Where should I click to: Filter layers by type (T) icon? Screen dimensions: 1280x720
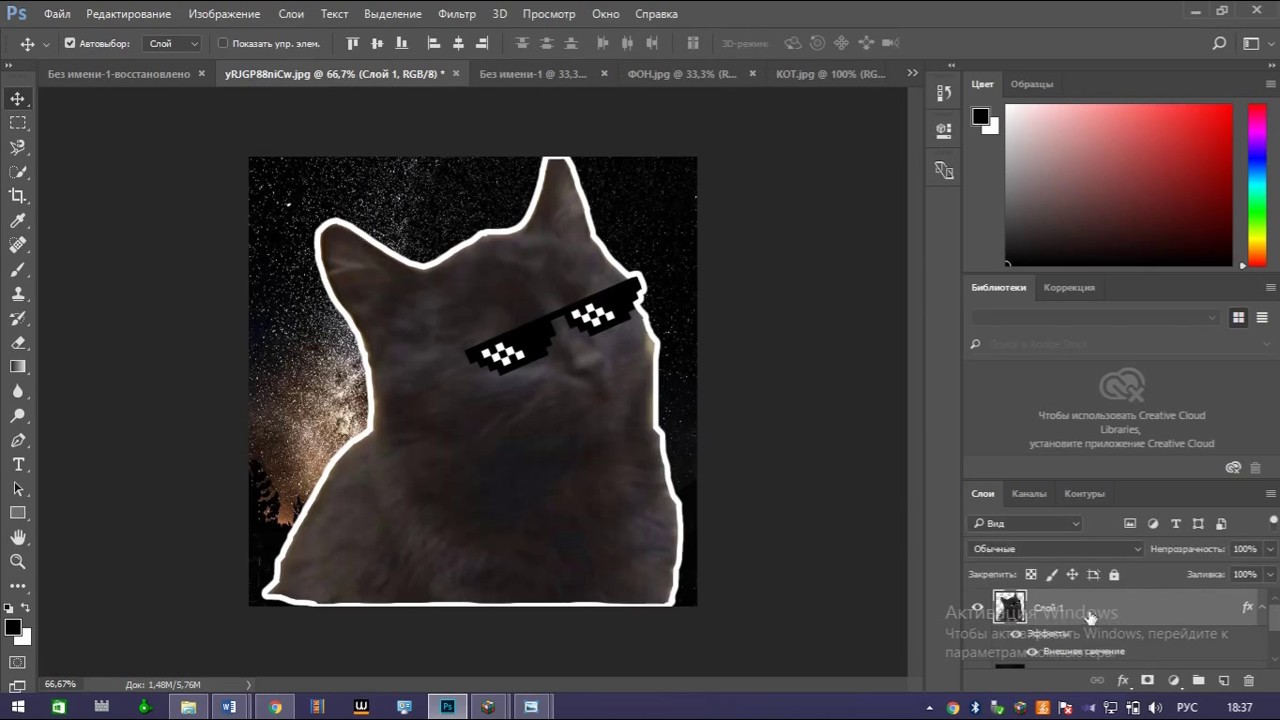pyautogui.click(x=1176, y=524)
